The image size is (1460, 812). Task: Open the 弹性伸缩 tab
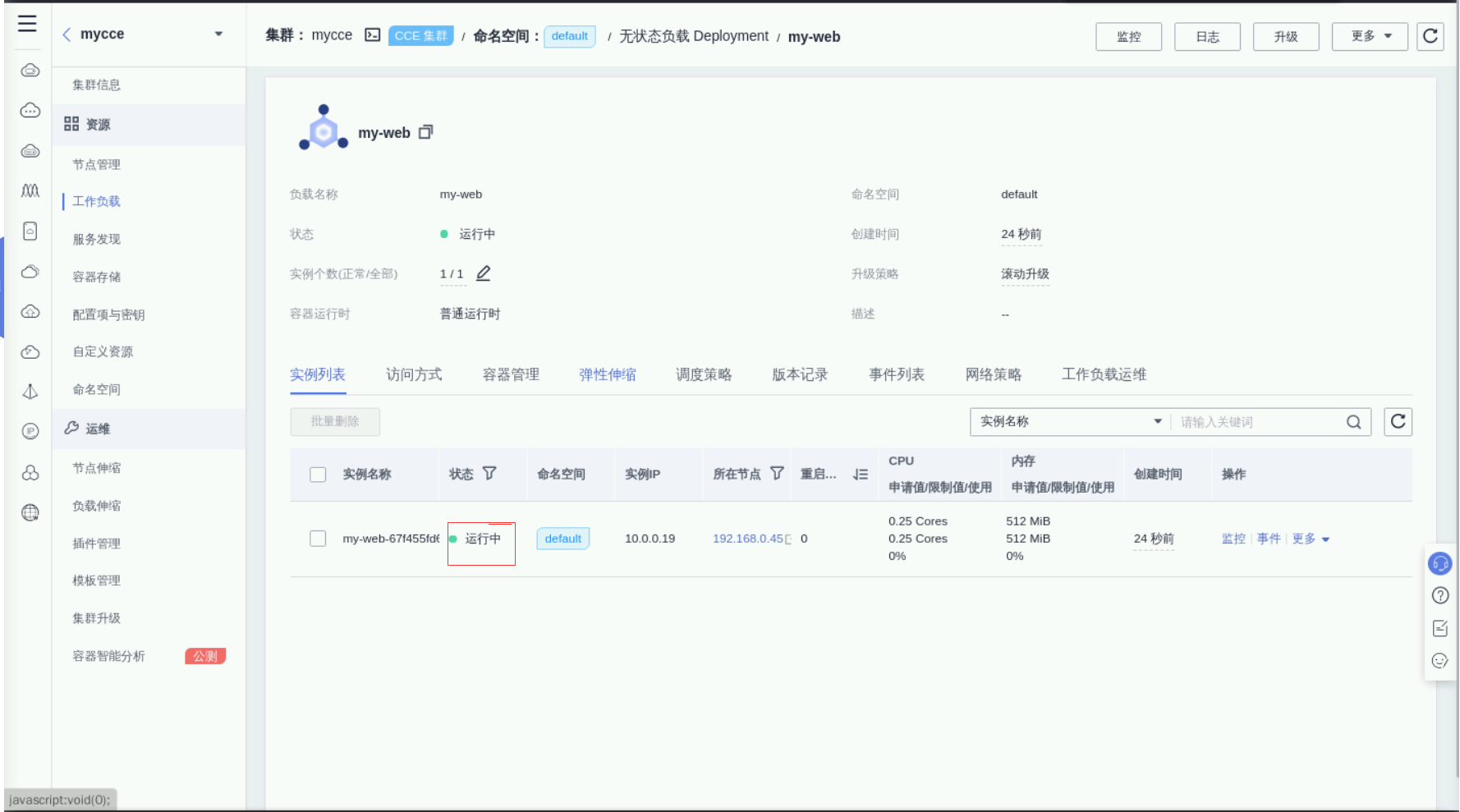pos(608,374)
